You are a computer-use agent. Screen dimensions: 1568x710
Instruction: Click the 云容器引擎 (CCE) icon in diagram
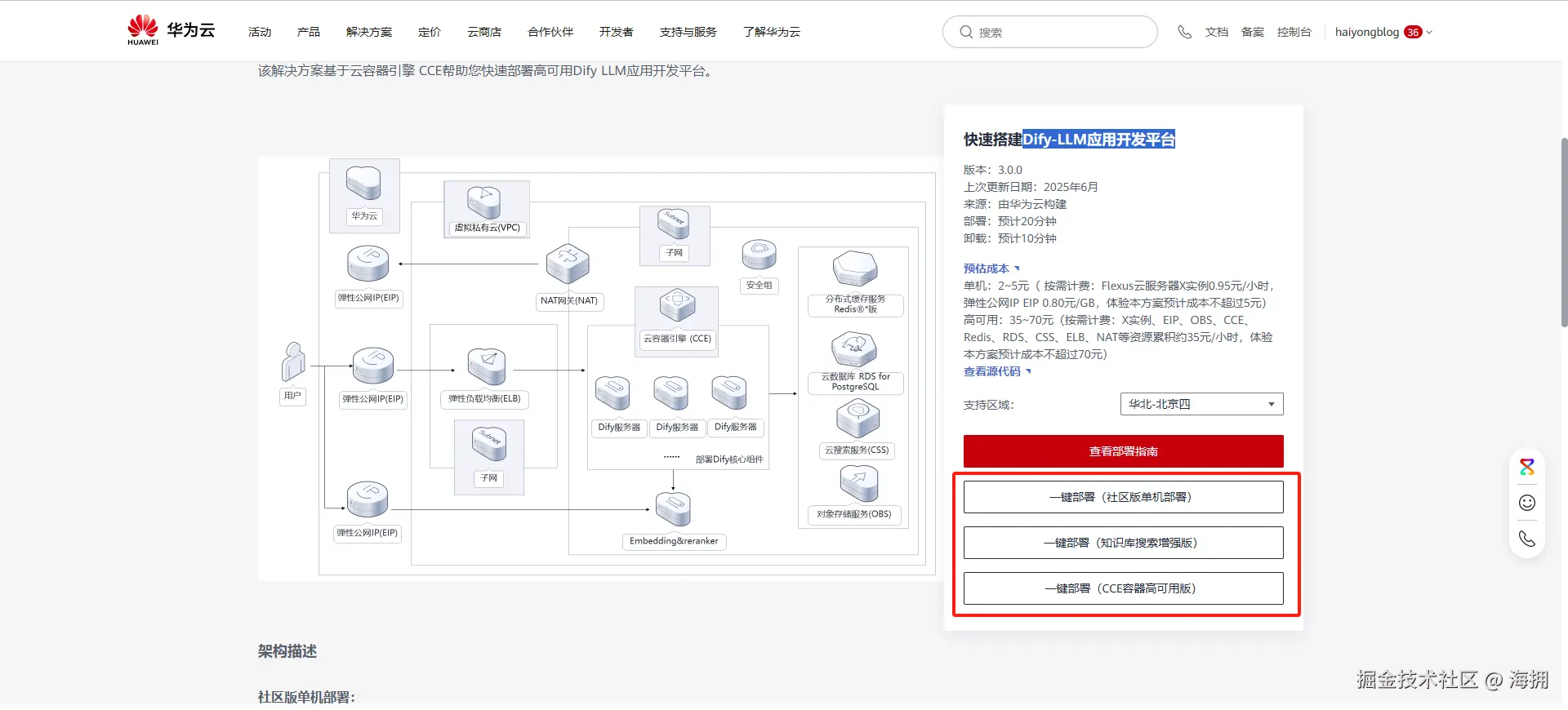(x=677, y=305)
